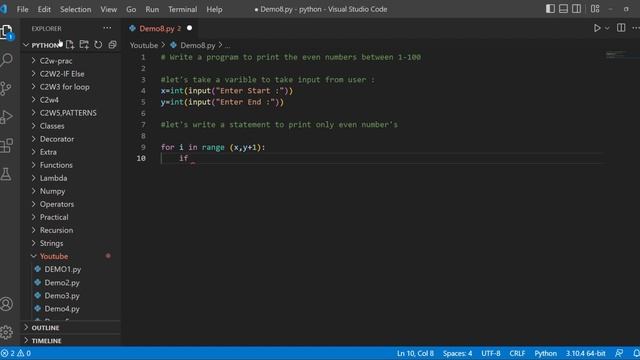640x360 pixels.
Task: Open the Edit menu
Action: (x=44, y=9)
